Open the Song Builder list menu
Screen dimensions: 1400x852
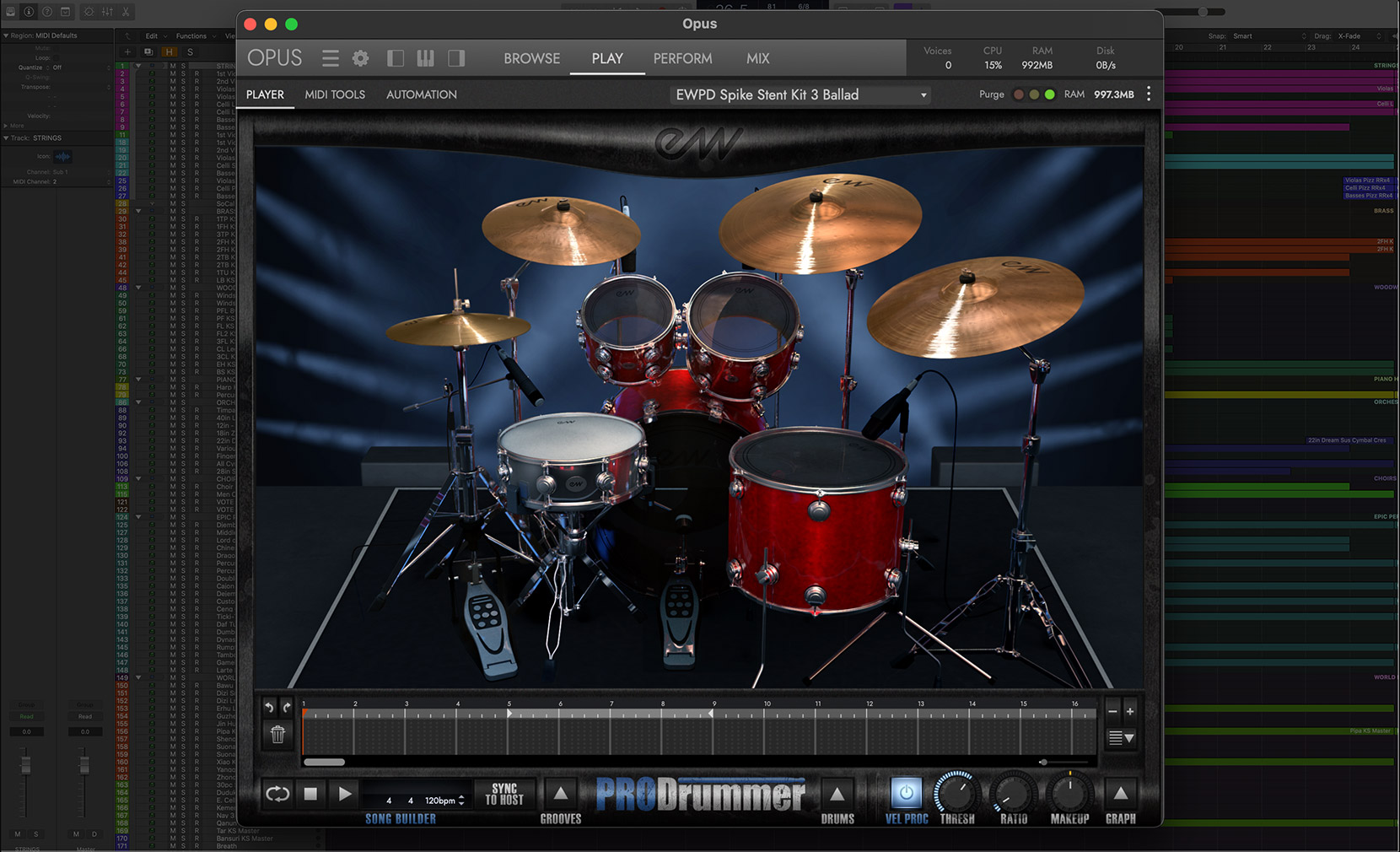coord(1121,738)
